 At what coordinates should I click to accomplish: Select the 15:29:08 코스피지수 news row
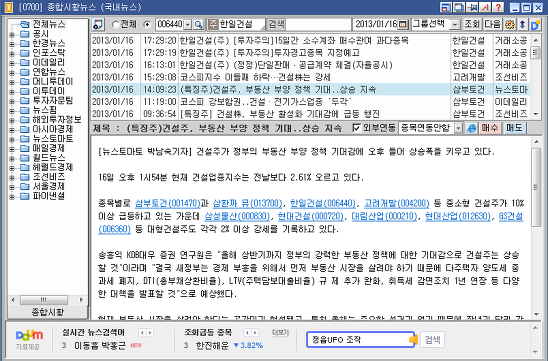310,77
